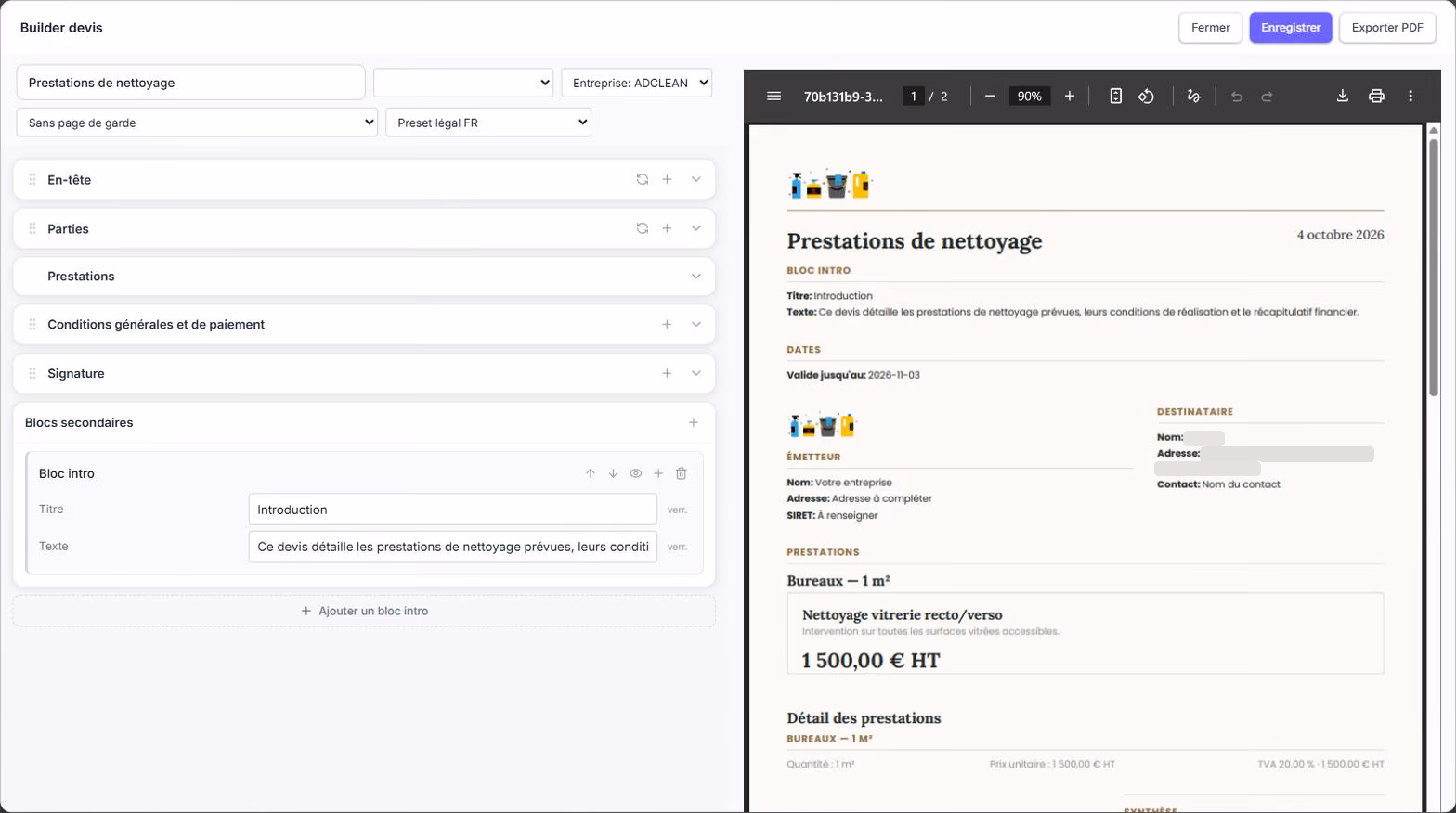Click the fit to page icon

(x=1115, y=96)
